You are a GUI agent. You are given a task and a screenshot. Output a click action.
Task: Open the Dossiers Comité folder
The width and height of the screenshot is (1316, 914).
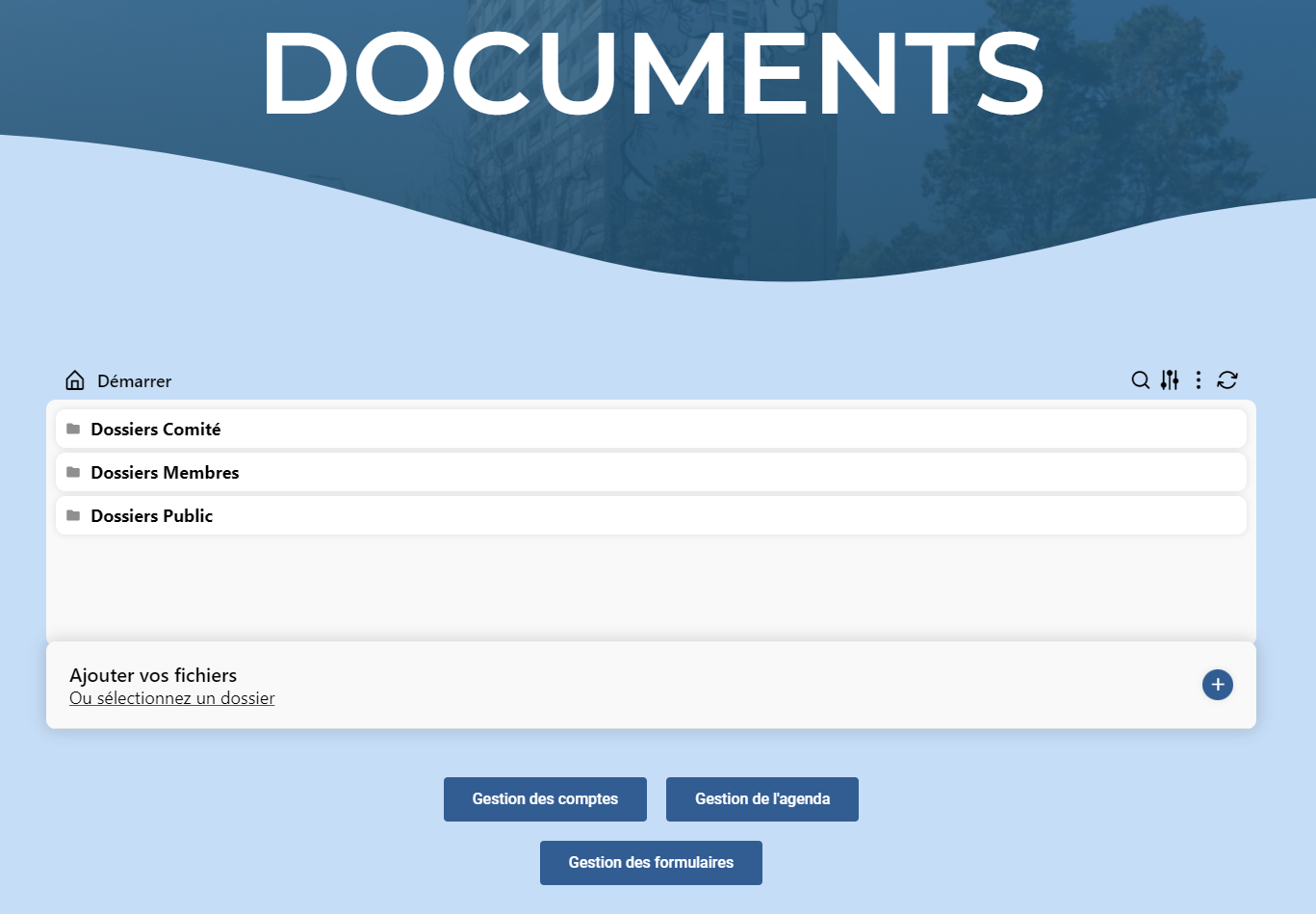(156, 430)
